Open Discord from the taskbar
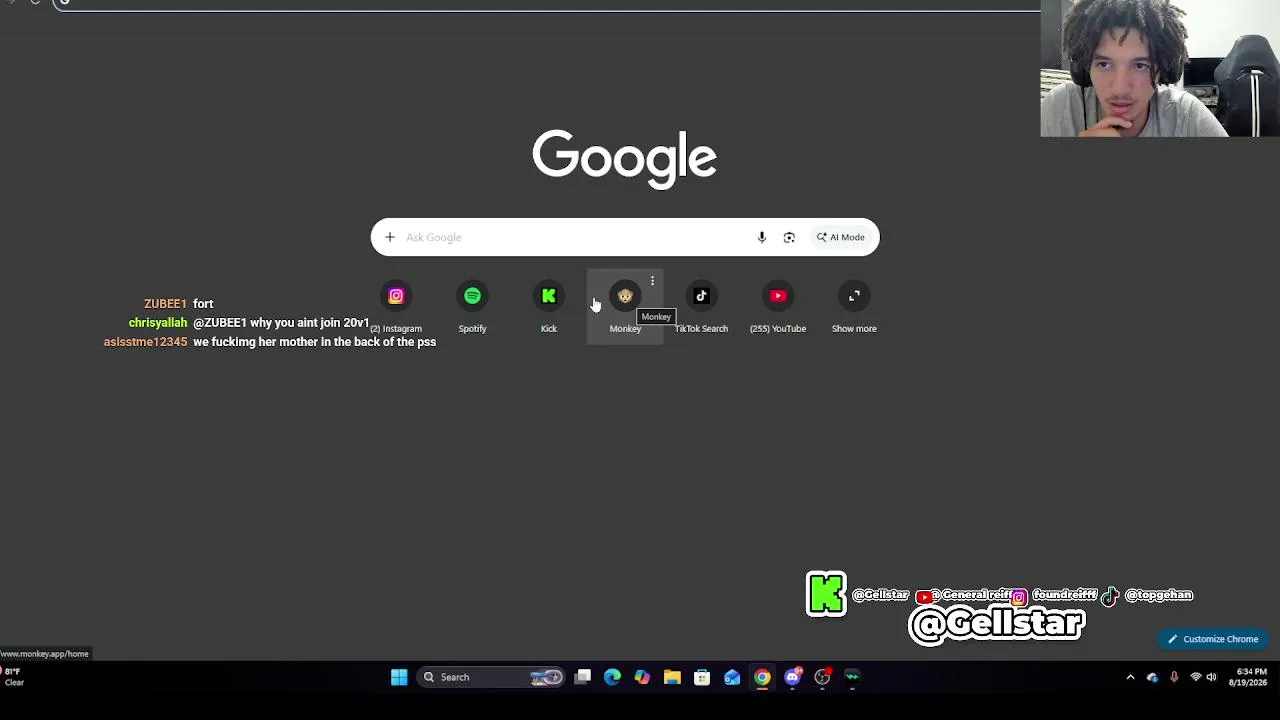This screenshot has height=720, width=1280. (x=793, y=677)
